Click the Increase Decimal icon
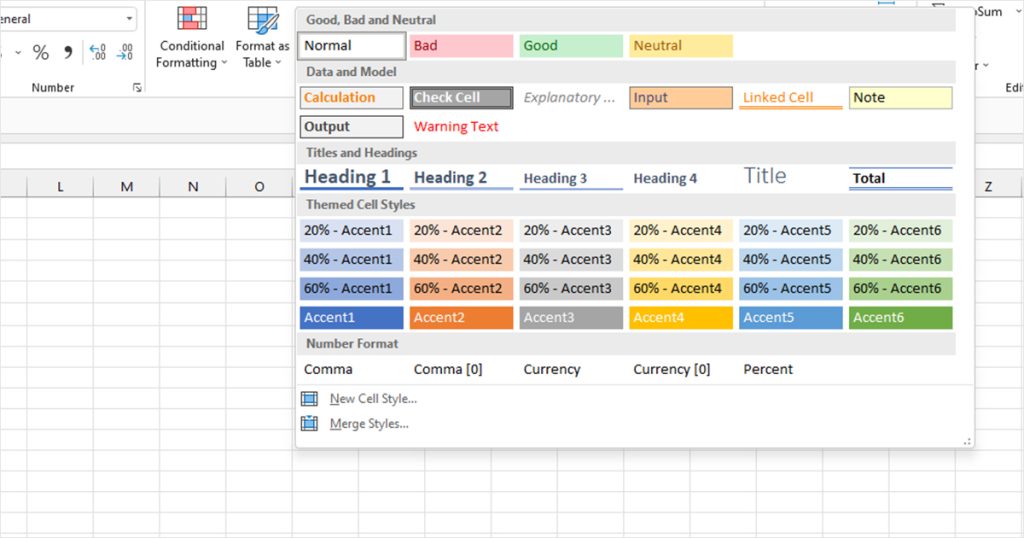1024x538 pixels. pos(97,52)
